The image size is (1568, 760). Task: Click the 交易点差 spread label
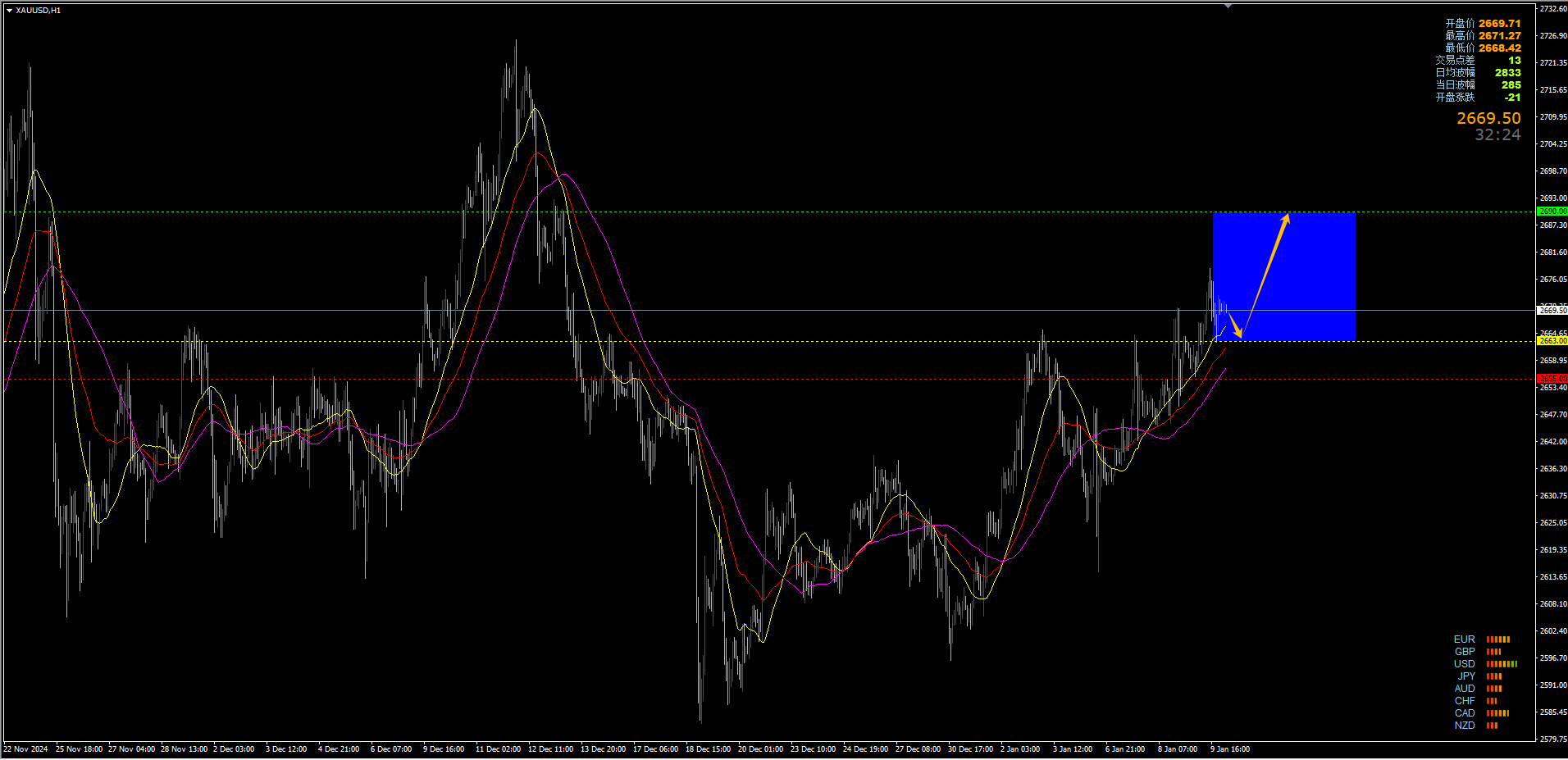click(x=1455, y=61)
